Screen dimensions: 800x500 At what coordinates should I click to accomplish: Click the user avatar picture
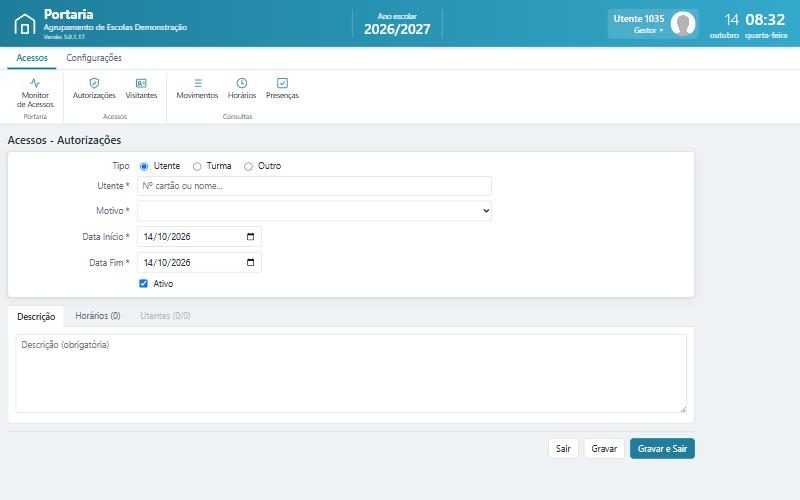tap(683, 23)
